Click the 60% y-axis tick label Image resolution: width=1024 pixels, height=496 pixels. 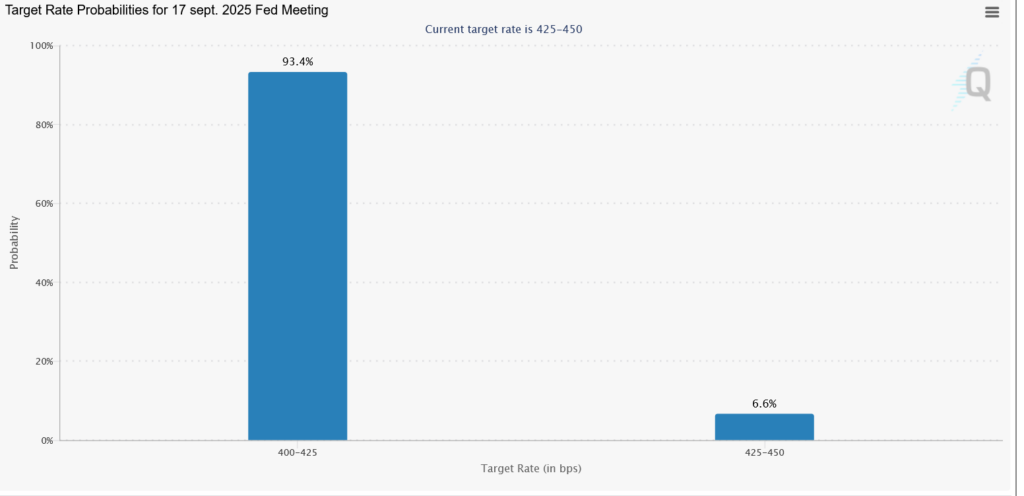(45, 204)
